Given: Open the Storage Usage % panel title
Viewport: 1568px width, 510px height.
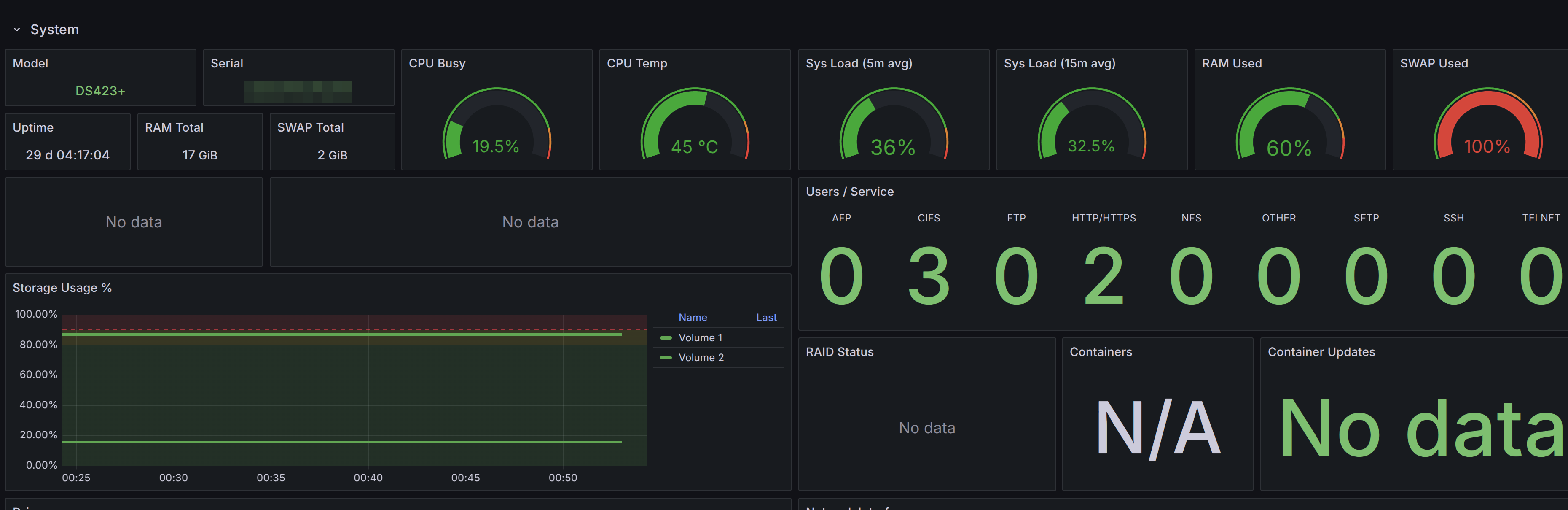Looking at the screenshot, I should pyautogui.click(x=62, y=288).
